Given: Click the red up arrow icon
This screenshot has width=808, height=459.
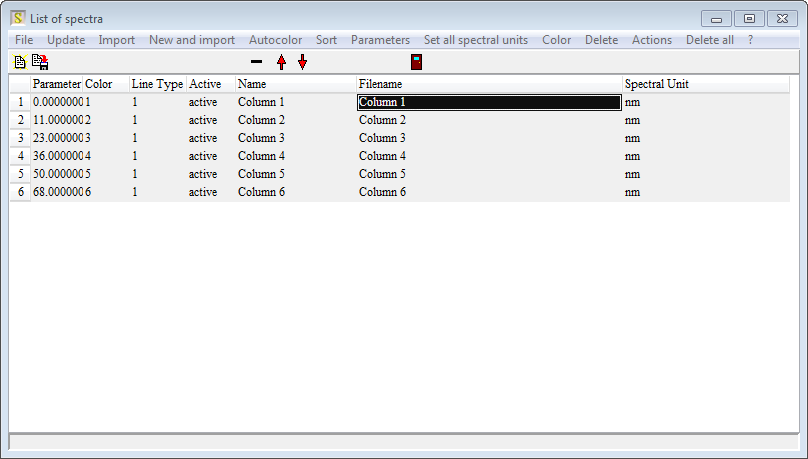Looking at the screenshot, I should pos(281,62).
